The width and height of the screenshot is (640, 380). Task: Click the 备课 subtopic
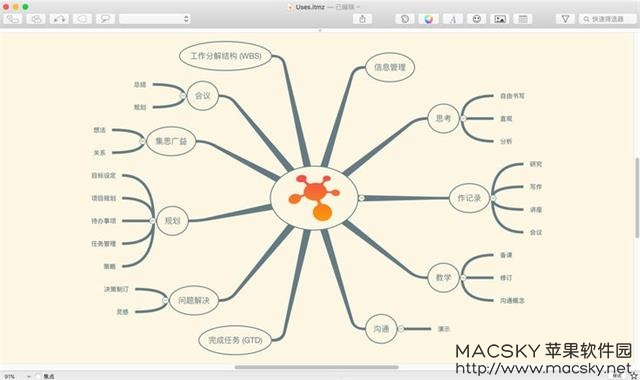click(506, 255)
